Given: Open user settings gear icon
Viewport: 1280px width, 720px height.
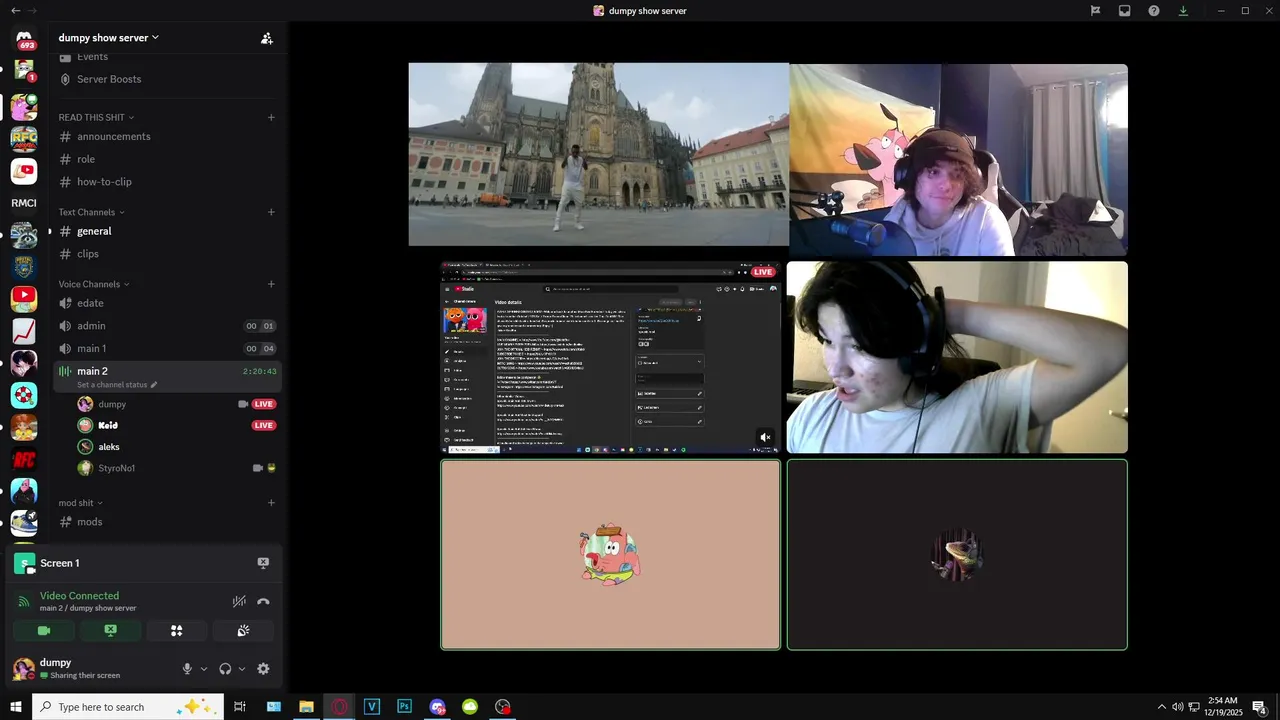Looking at the screenshot, I should [x=263, y=669].
